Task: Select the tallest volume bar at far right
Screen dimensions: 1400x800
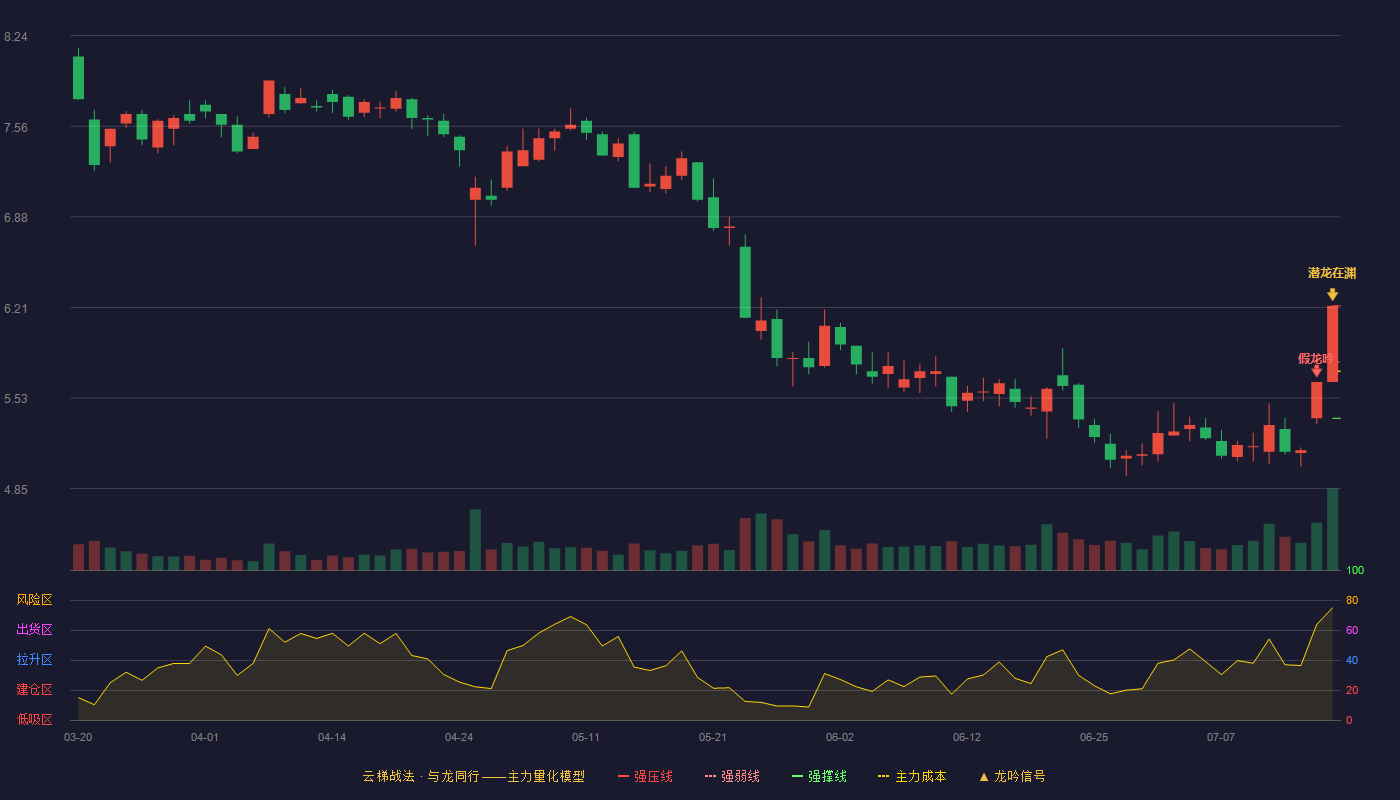Action: pos(1332,529)
